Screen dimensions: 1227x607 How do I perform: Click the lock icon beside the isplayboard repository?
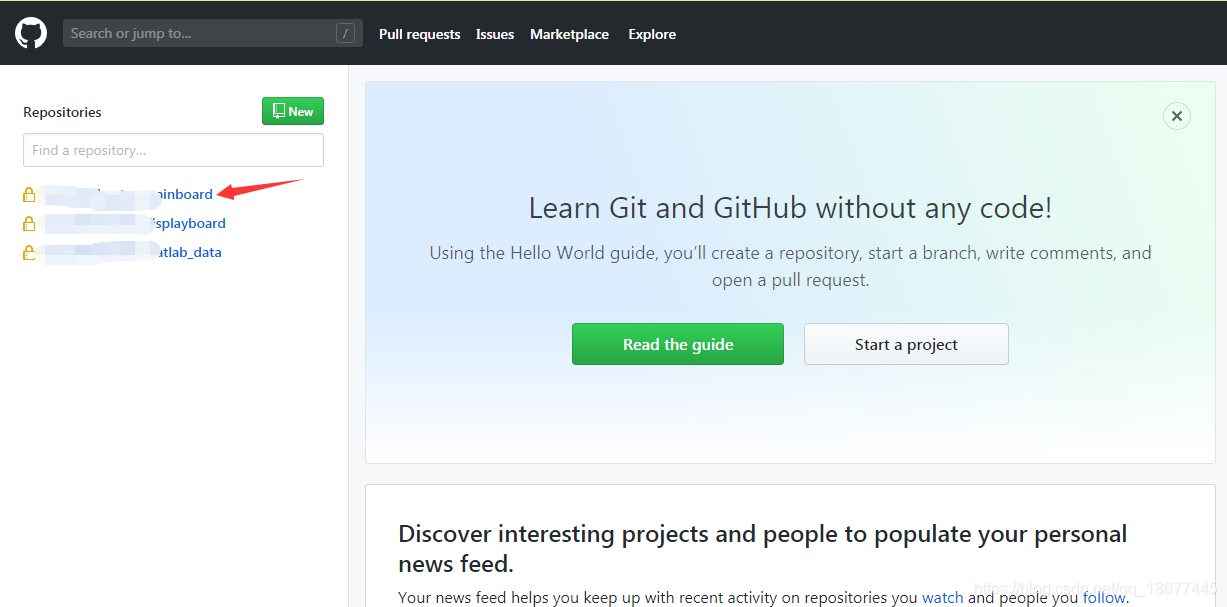click(29, 223)
